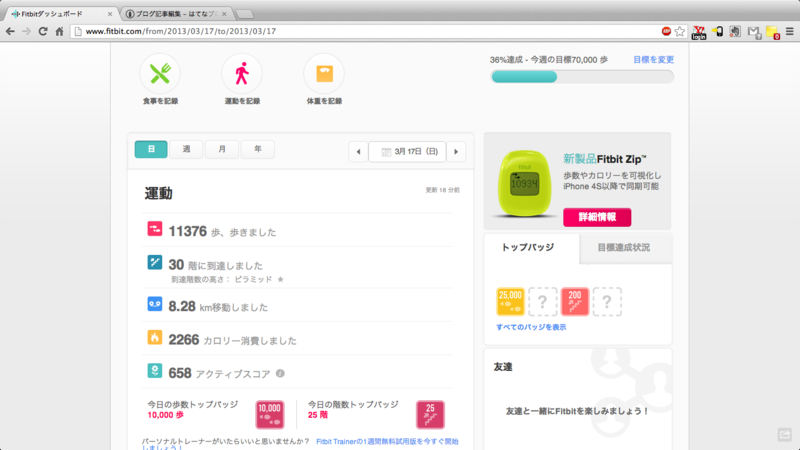Click the すべてのバッジを表示 link
Screen dimensions: 800x450
(x=531, y=327)
